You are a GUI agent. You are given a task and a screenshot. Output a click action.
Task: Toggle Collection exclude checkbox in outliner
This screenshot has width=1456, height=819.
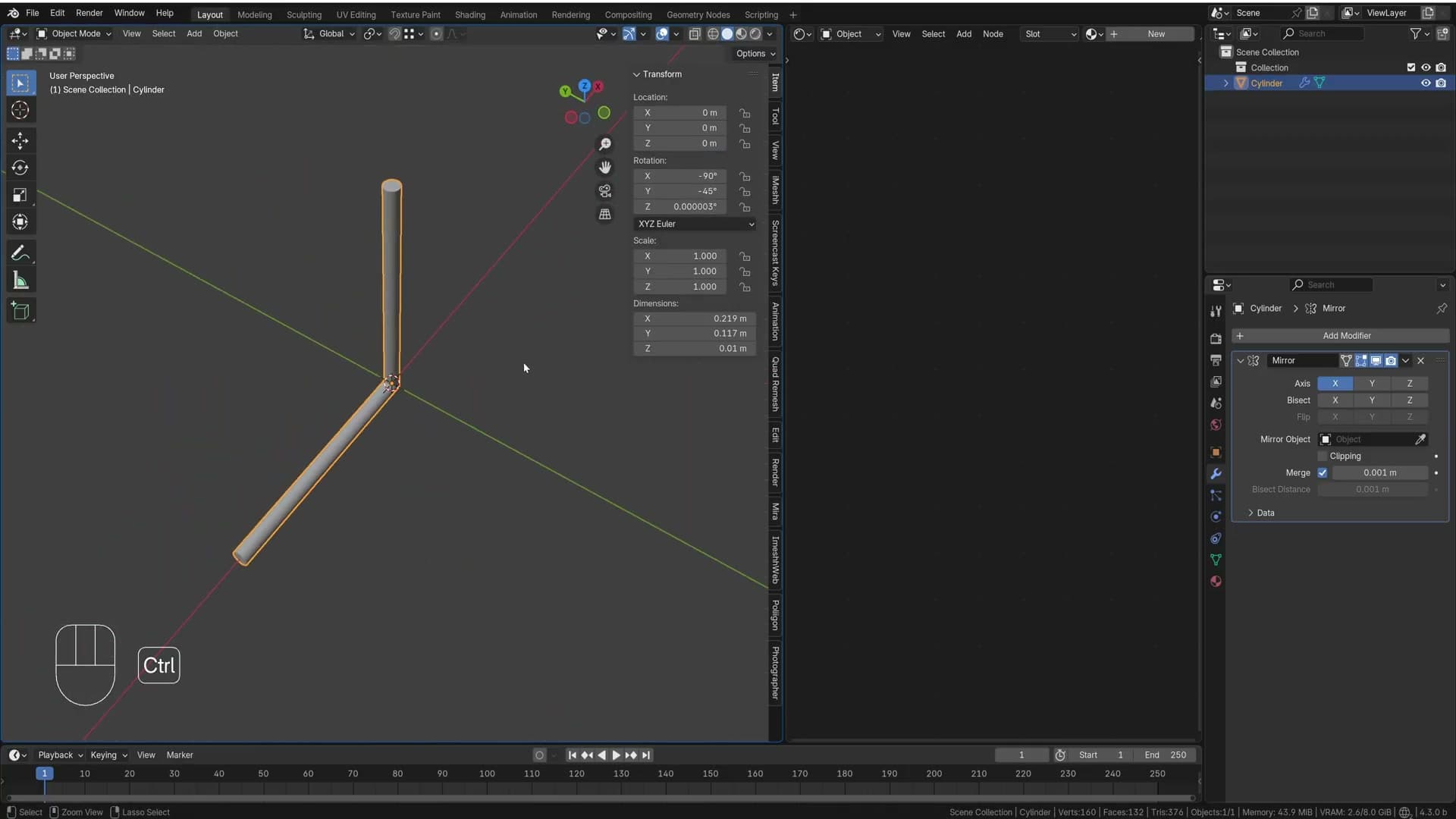pos(1411,67)
